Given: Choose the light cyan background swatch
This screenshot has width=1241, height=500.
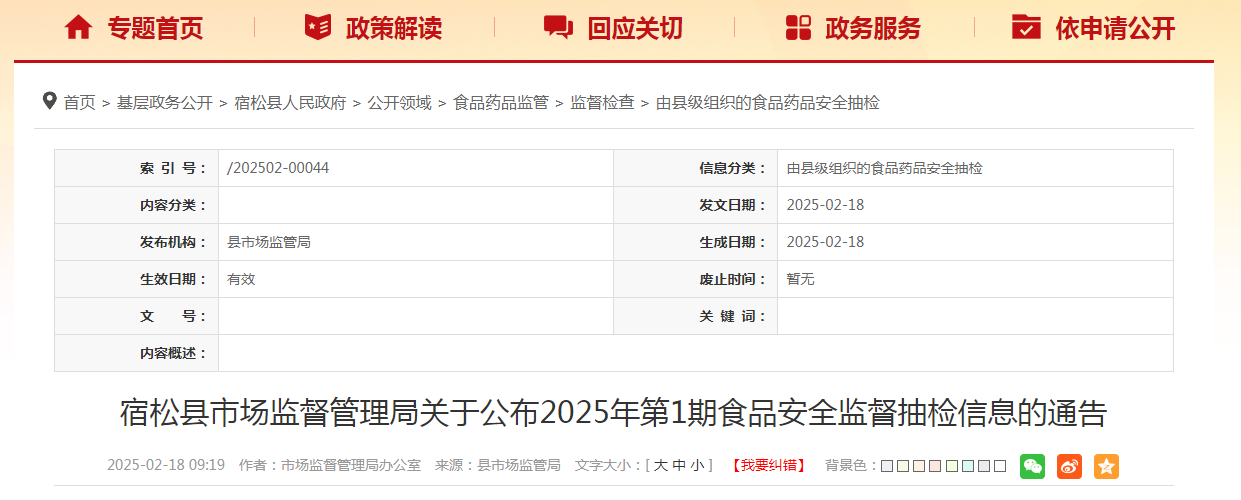Looking at the screenshot, I should [968, 466].
